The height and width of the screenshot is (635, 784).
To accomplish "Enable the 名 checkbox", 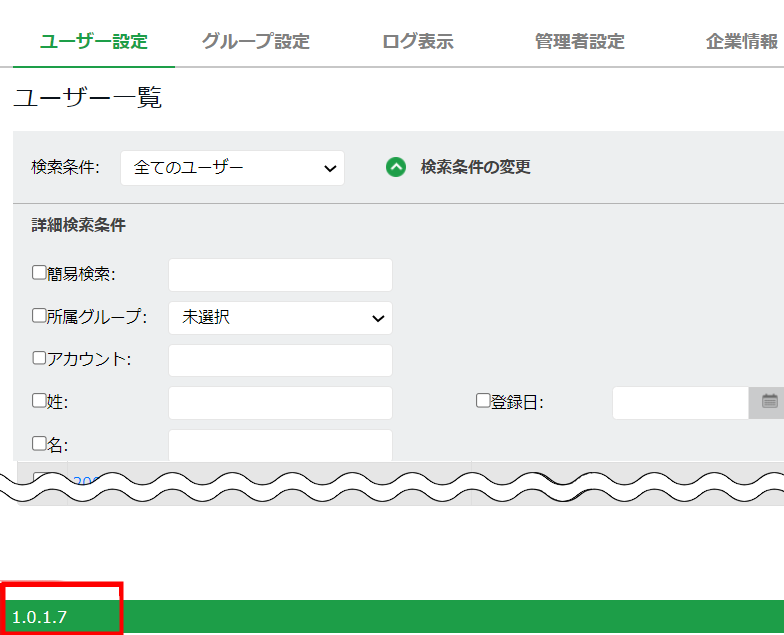I will pos(39,444).
